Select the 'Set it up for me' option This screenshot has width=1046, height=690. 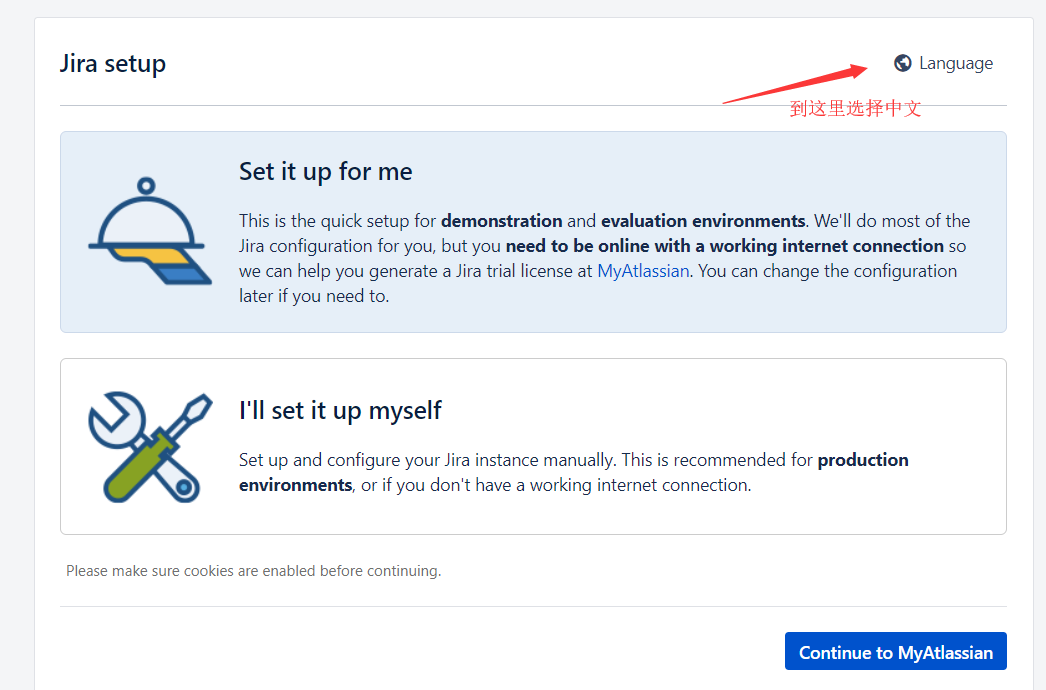point(533,232)
